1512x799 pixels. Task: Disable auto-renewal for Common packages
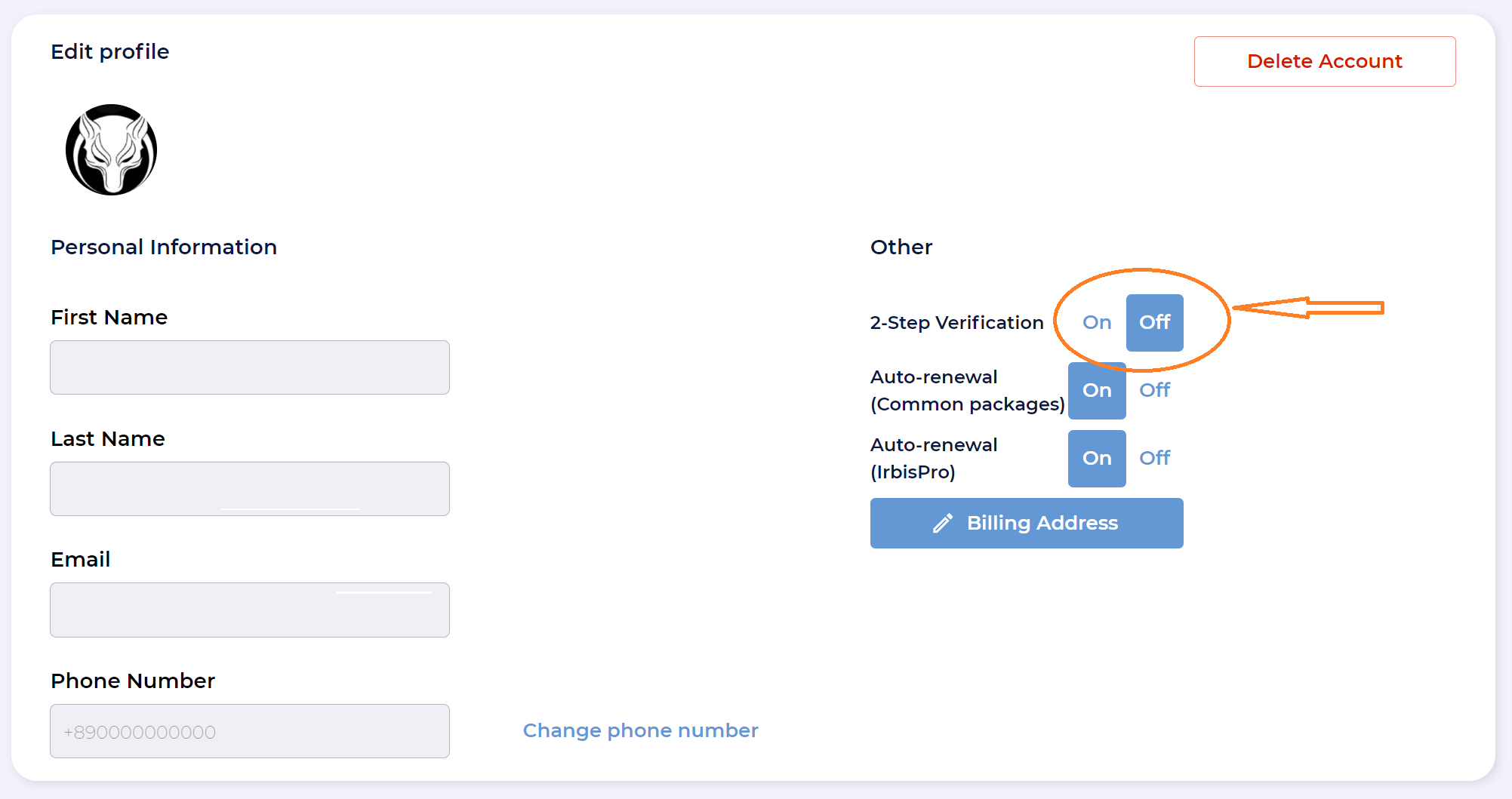pyautogui.click(x=1154, y=391)
